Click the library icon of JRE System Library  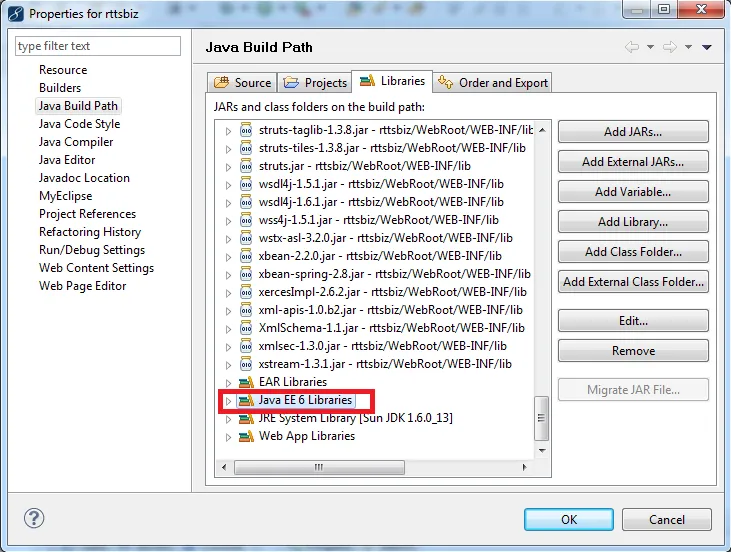(x=246, y=418)
